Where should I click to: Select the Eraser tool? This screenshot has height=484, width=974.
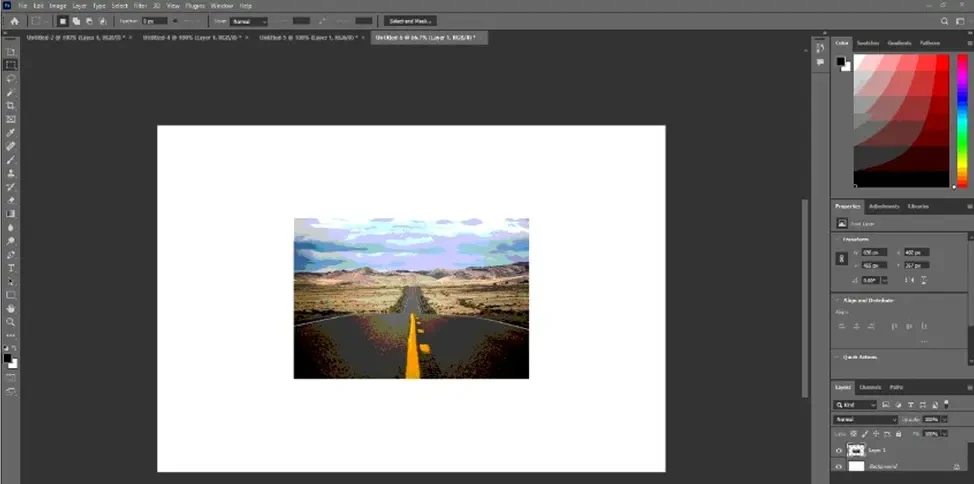(11, 200)
